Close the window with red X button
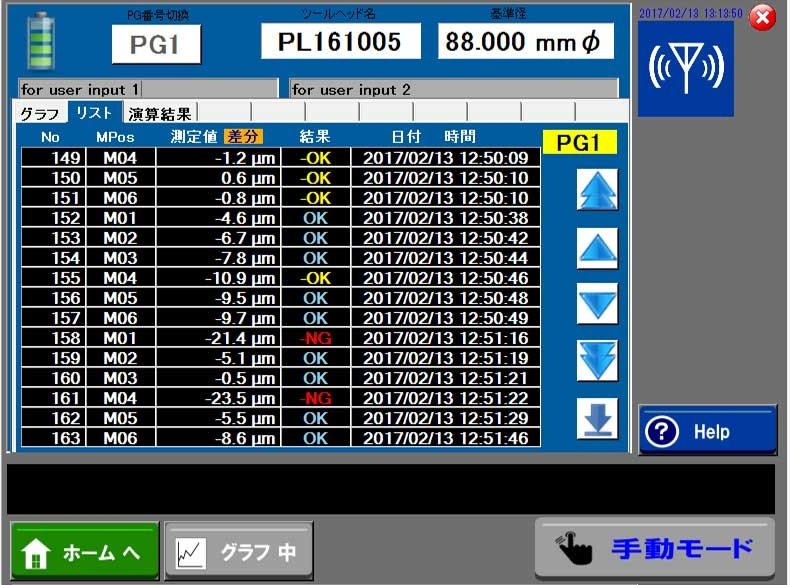The width and height of the screenshot is (790, 585). (762, 17)
